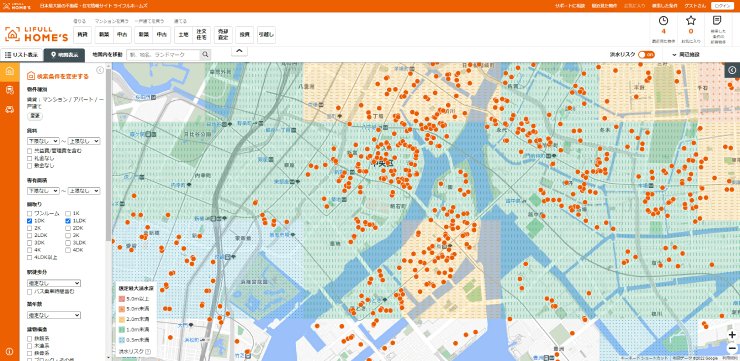Check the ワンルーム layout checkbox

coord(30,213)
